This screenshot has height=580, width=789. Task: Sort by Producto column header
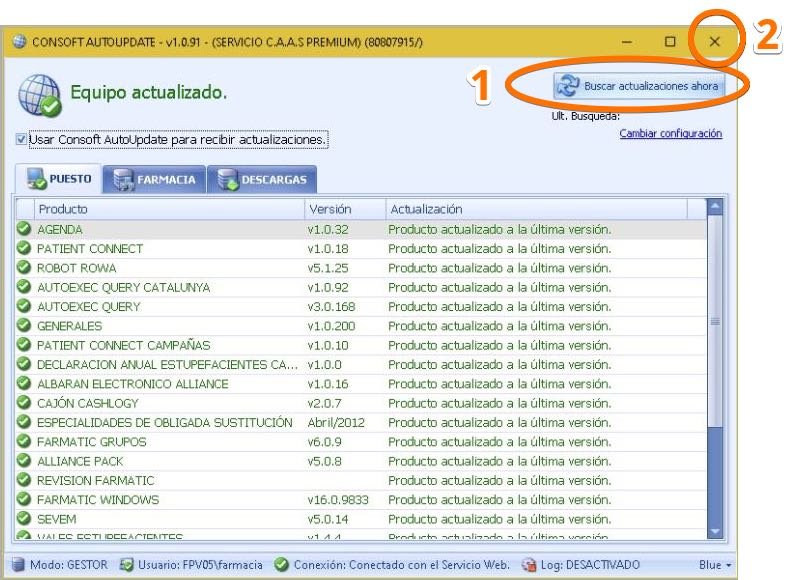coord(169,209)
